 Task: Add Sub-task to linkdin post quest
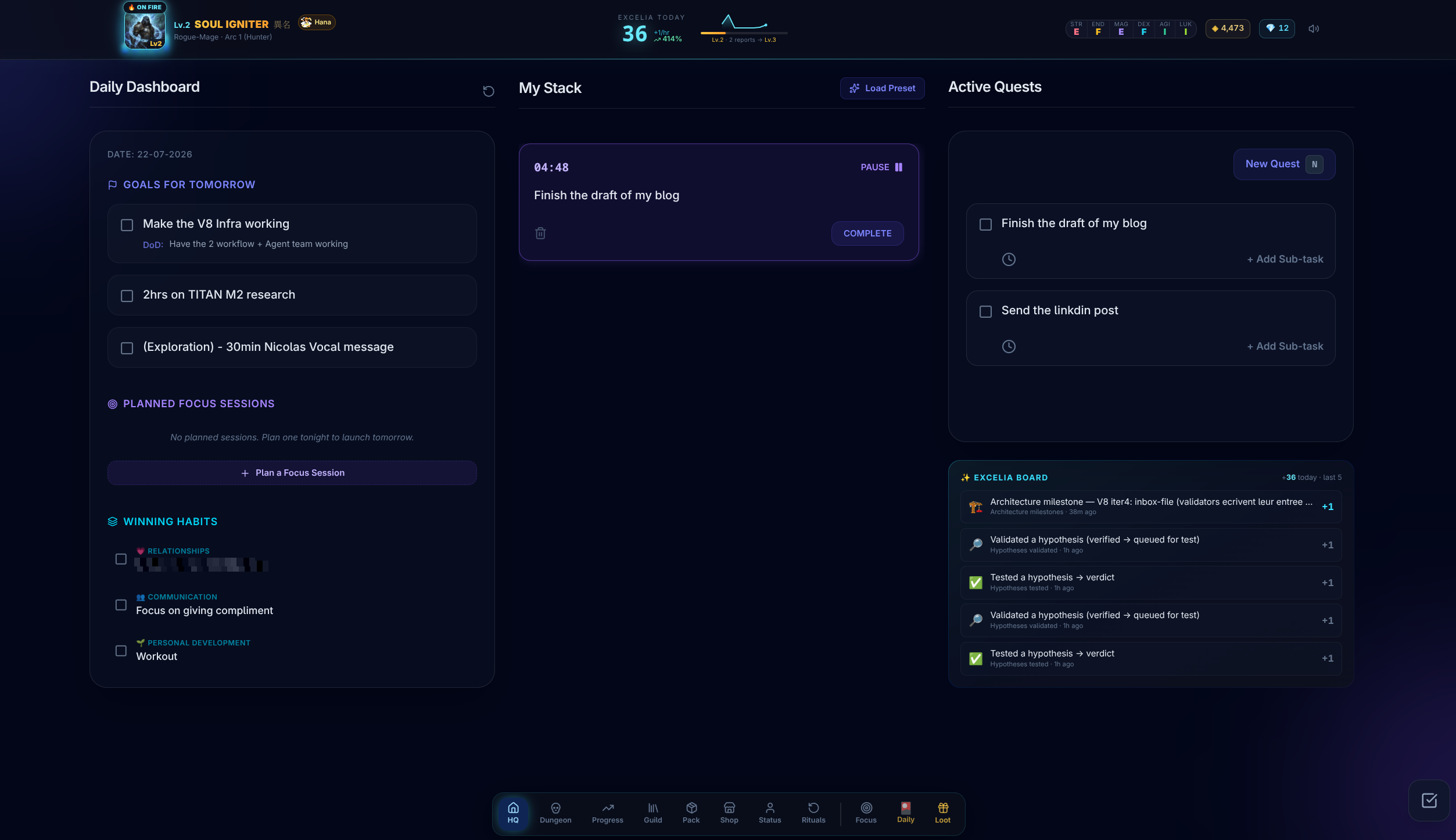(1285, 346)
